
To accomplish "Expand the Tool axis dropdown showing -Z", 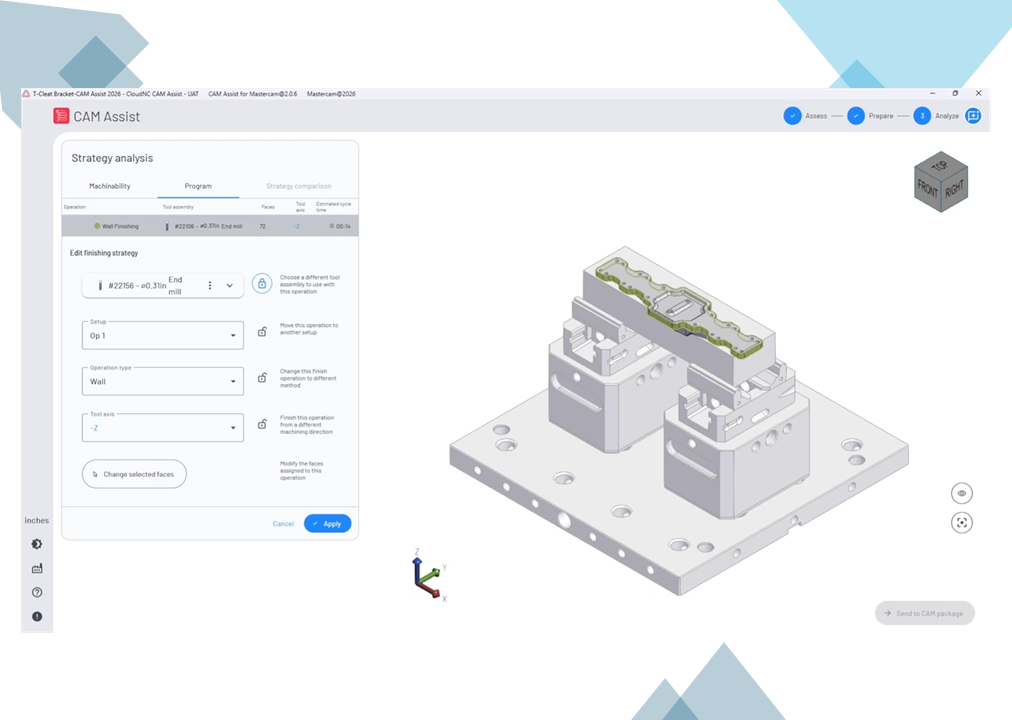I will (162, 427).
